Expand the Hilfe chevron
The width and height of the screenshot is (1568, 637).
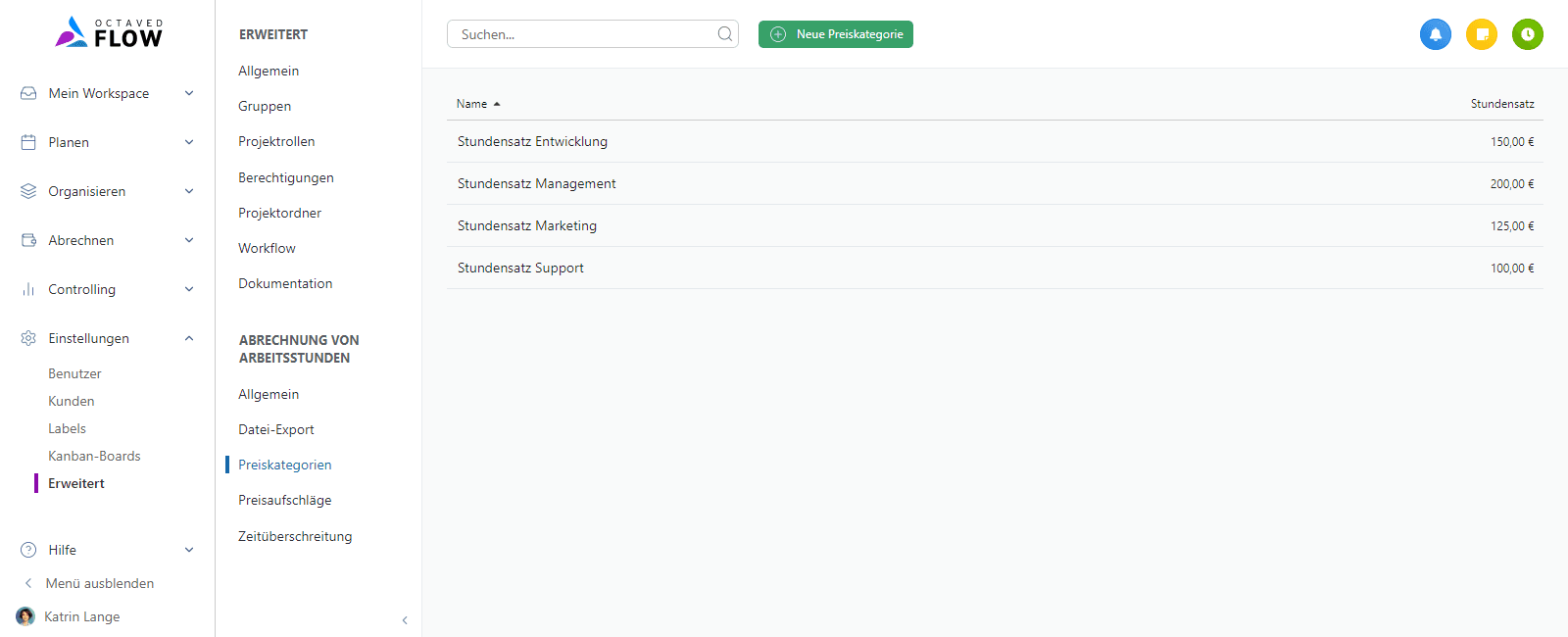(189, 550)
